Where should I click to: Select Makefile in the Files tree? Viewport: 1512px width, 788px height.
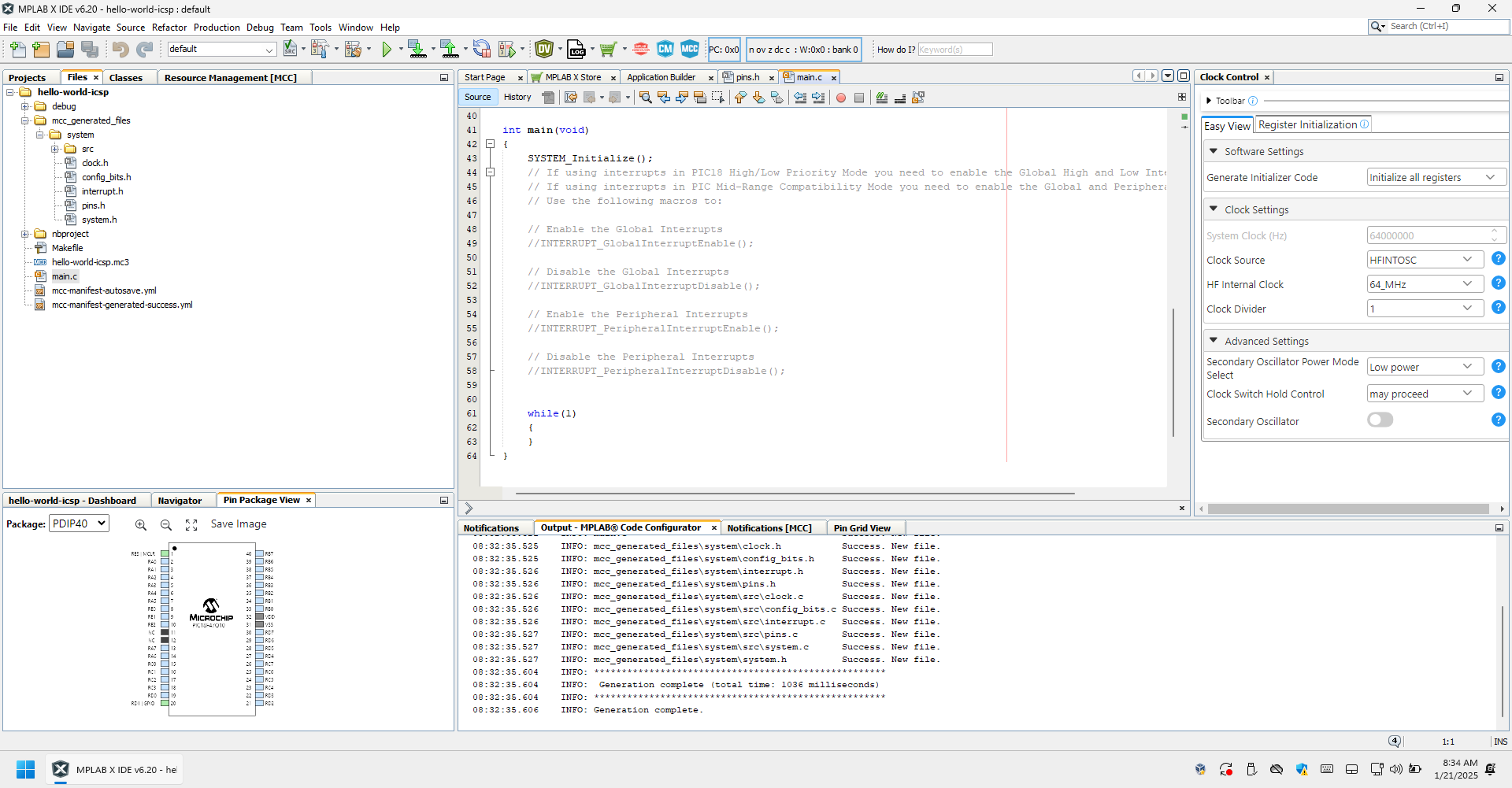pos(67,248)
